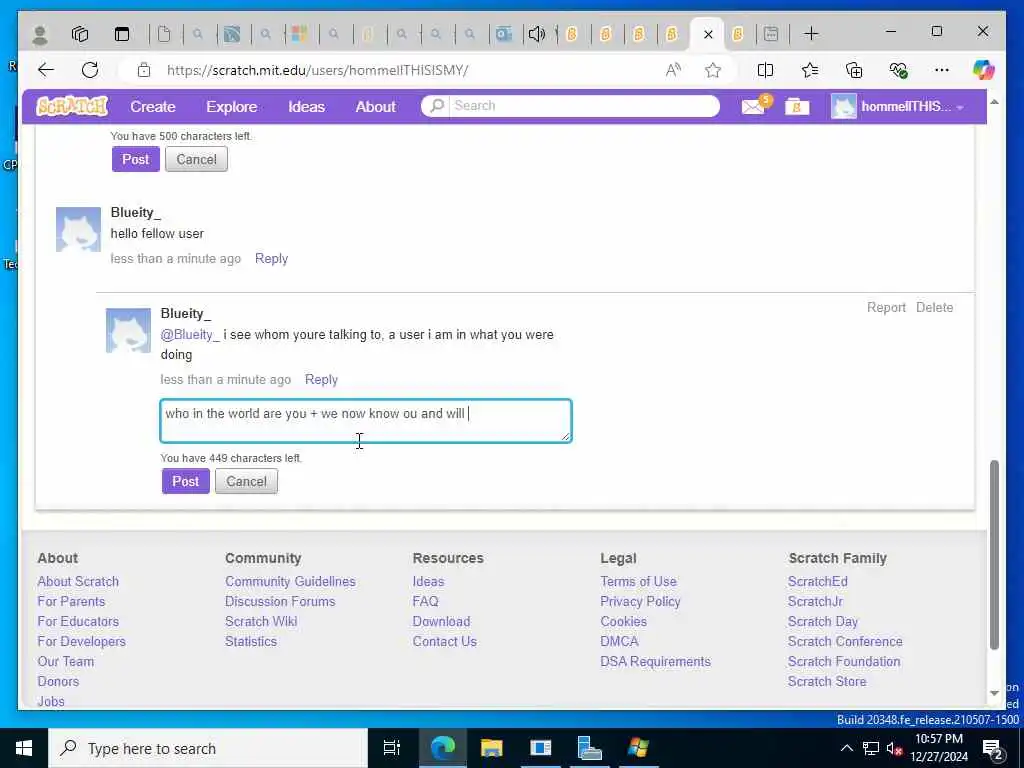Go back to previous page

pyautogui.click(x=46, y=70)
